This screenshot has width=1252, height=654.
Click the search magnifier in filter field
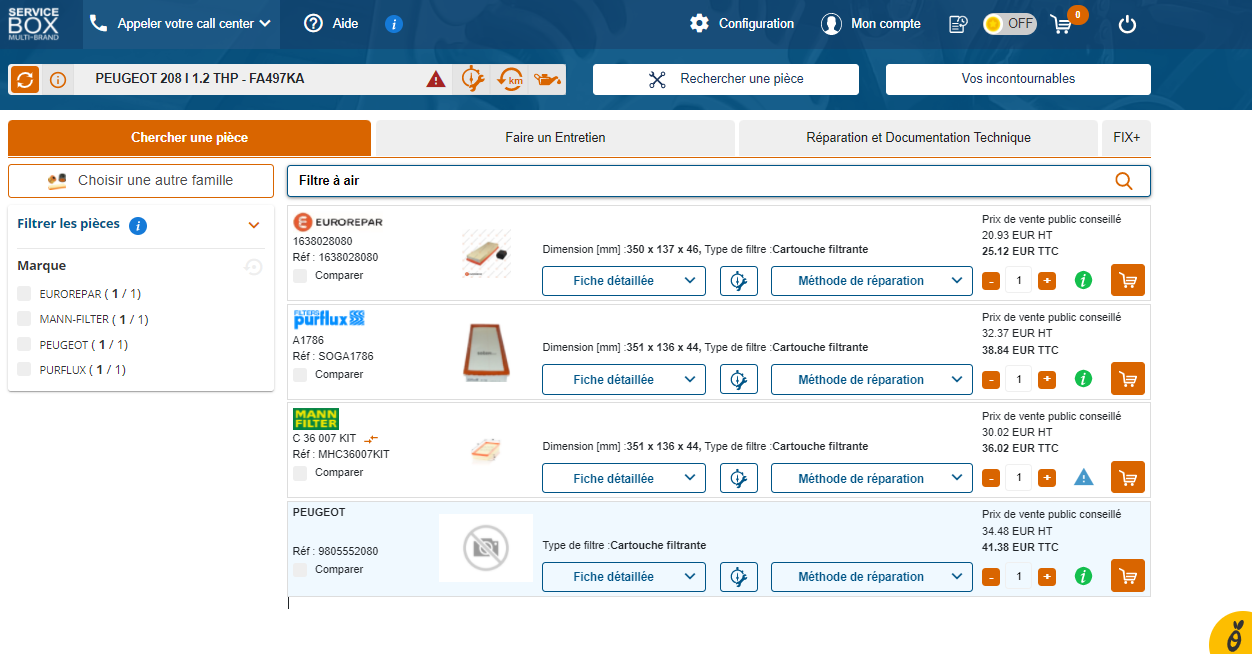(1123, 181)
